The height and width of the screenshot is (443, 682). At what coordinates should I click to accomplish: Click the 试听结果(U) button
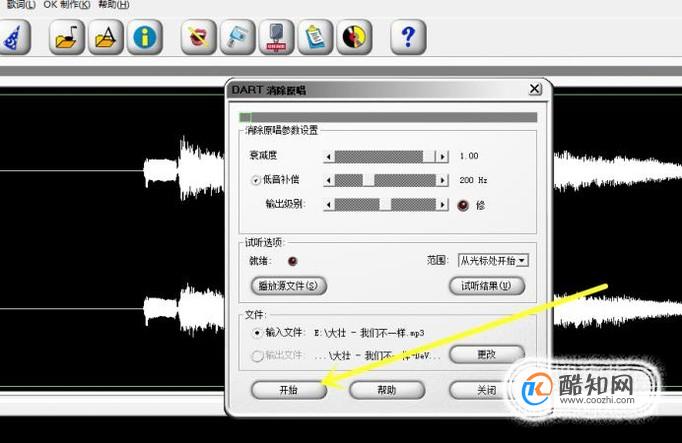487,286
